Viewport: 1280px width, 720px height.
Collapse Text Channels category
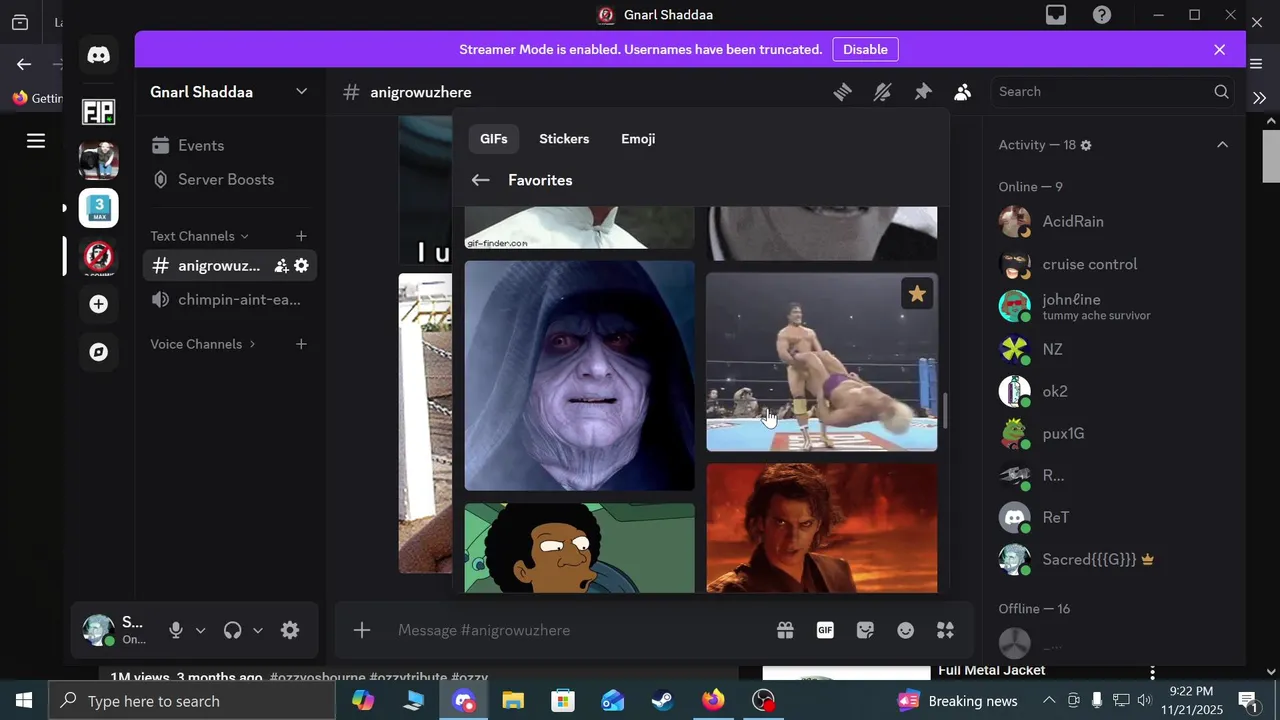199,236
